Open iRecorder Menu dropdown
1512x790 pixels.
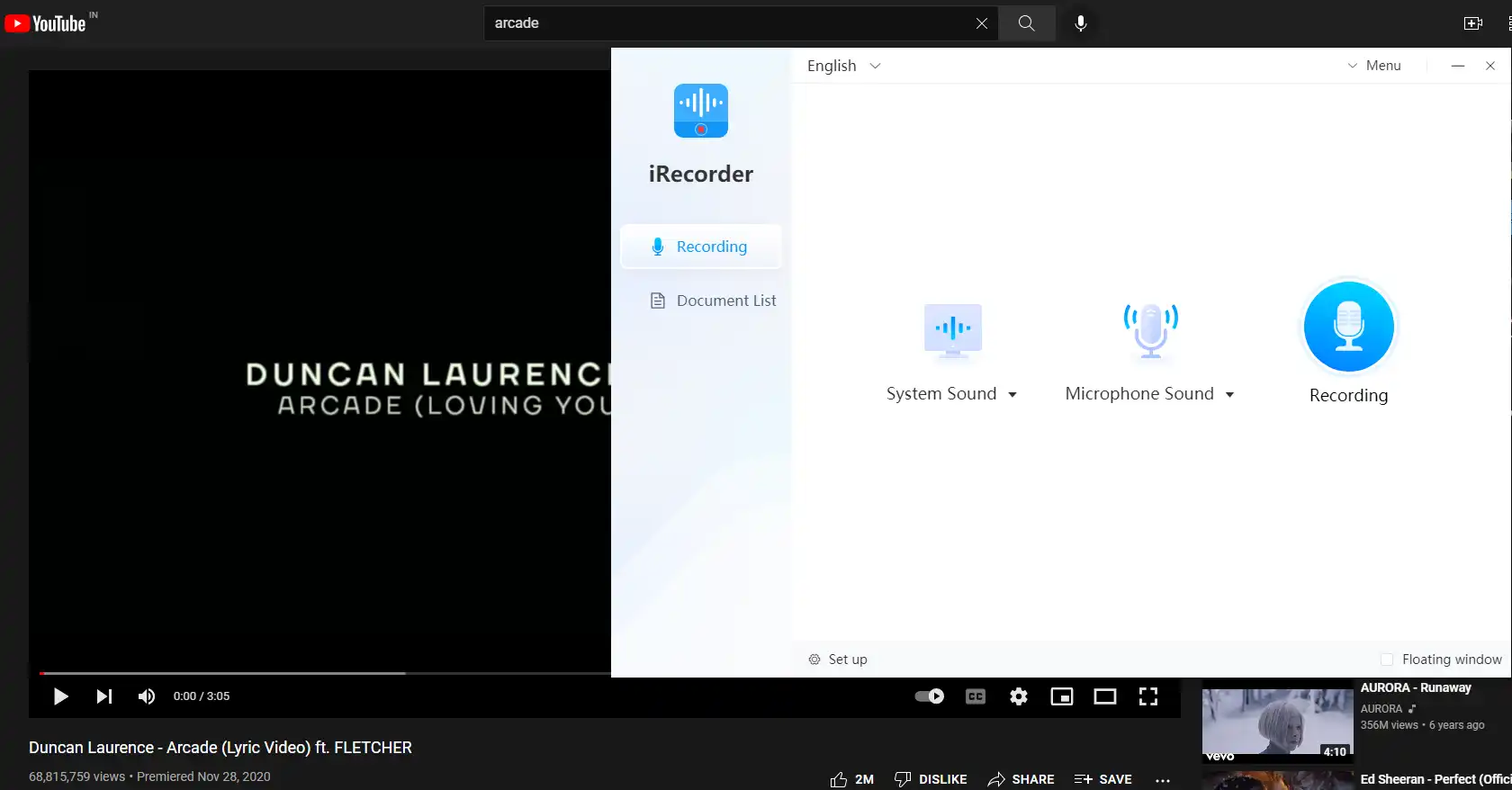coord(1373,66)
